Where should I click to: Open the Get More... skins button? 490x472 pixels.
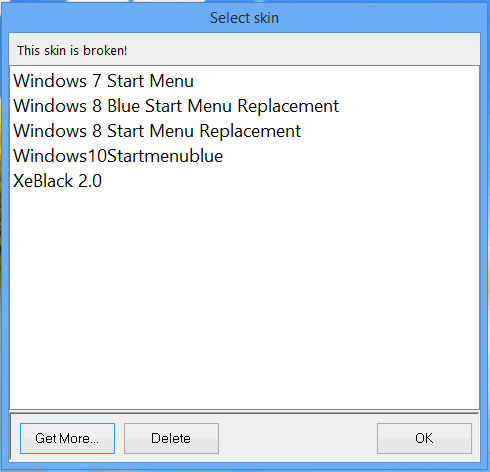67,438
